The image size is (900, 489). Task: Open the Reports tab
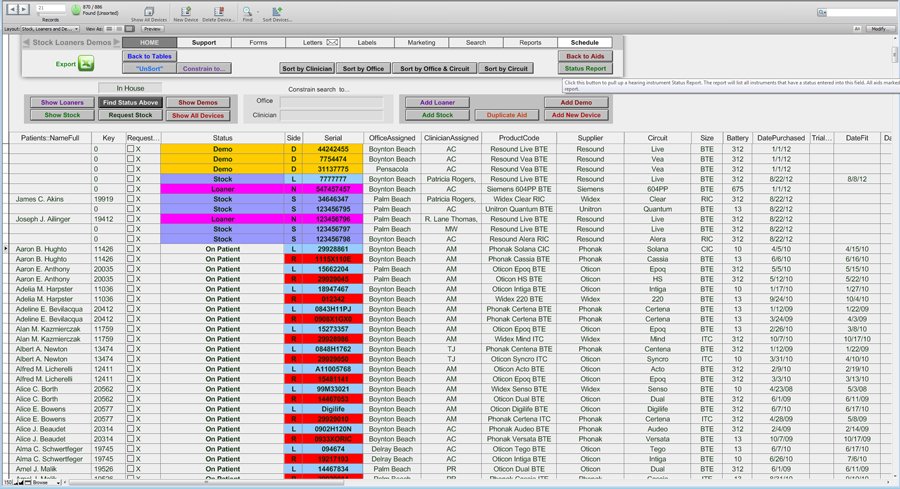530,42
